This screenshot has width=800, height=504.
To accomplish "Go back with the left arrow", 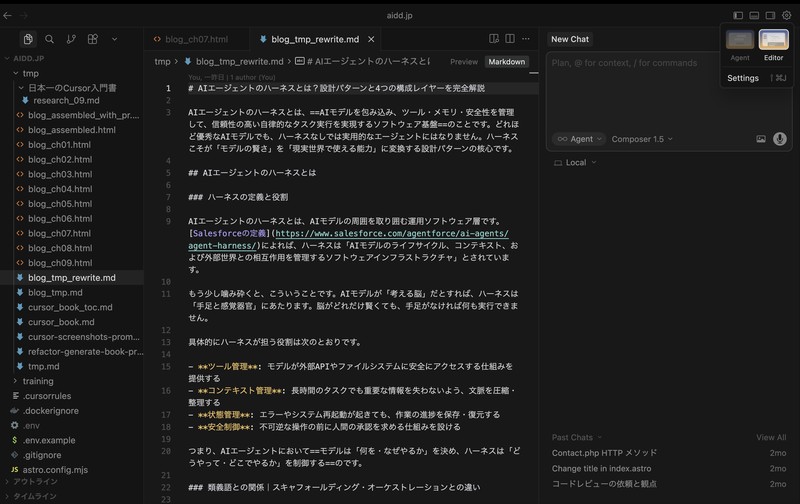I will coord(8,15).
